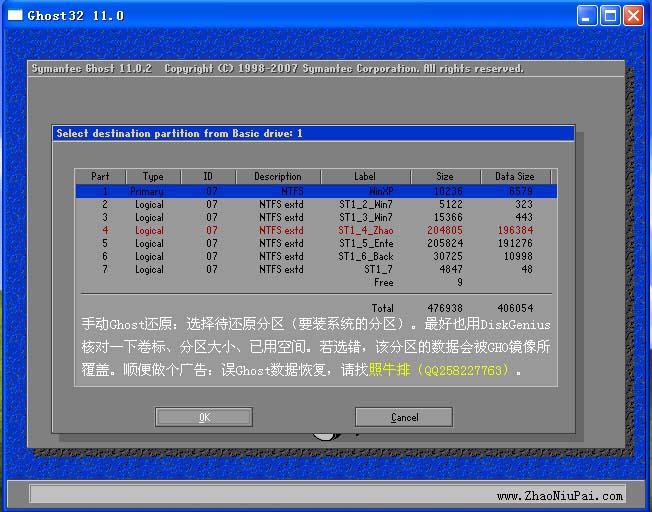Screen dimensions: 652x512
Task: Click the Part column header
Action: coord(100,176)
